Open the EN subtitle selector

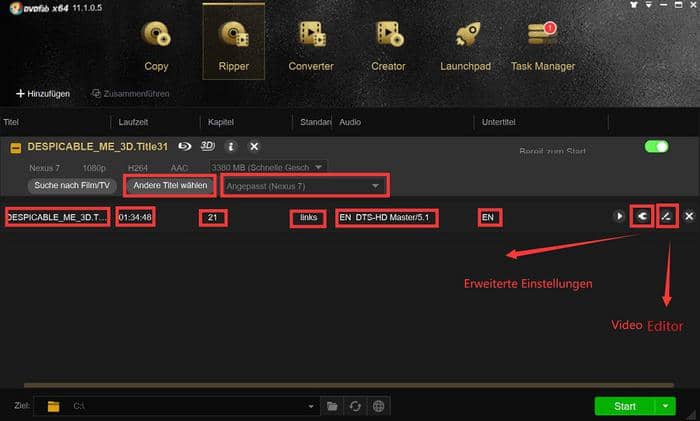tap(489, 217)
